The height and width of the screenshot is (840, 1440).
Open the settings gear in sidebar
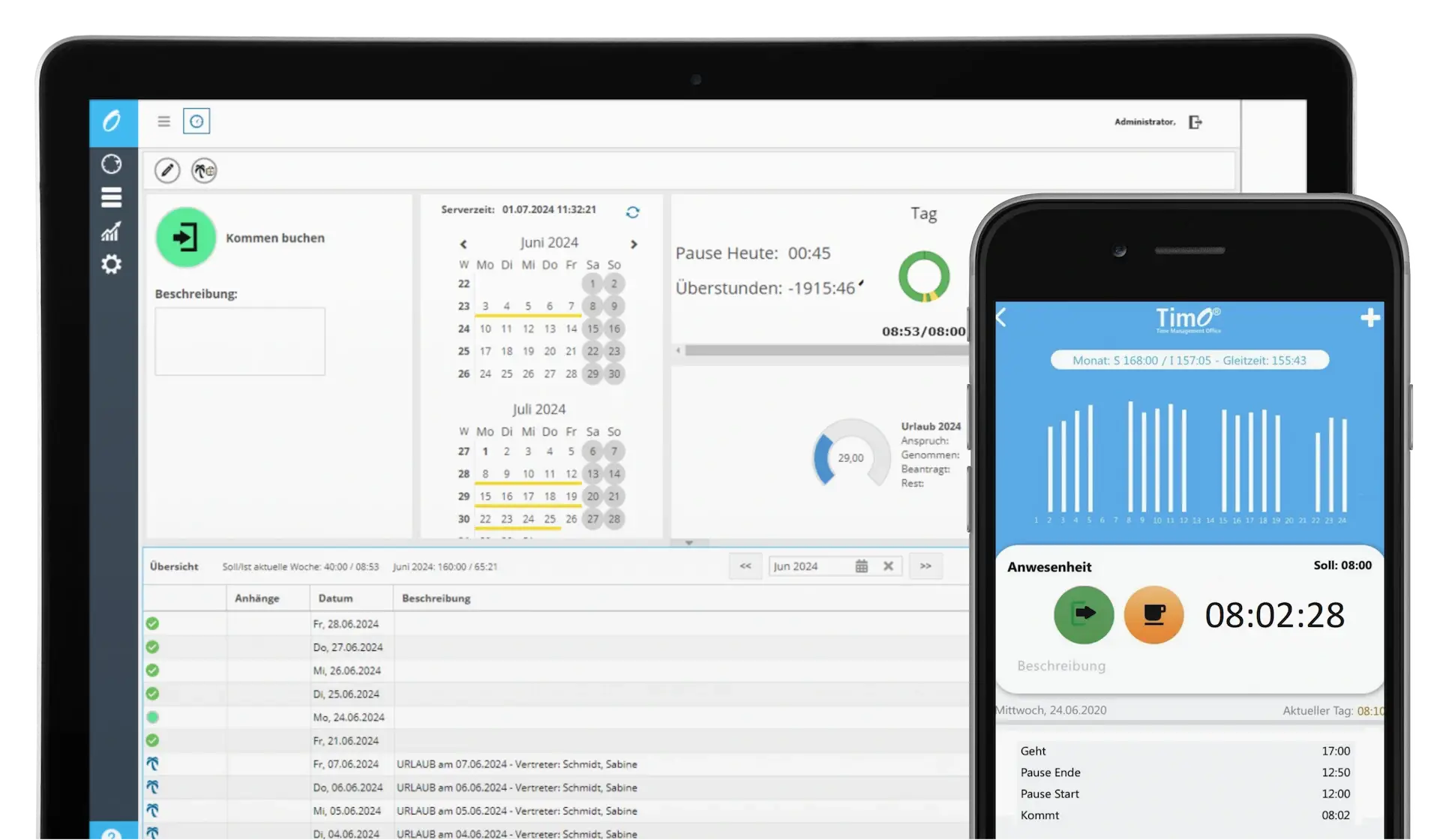112,265
